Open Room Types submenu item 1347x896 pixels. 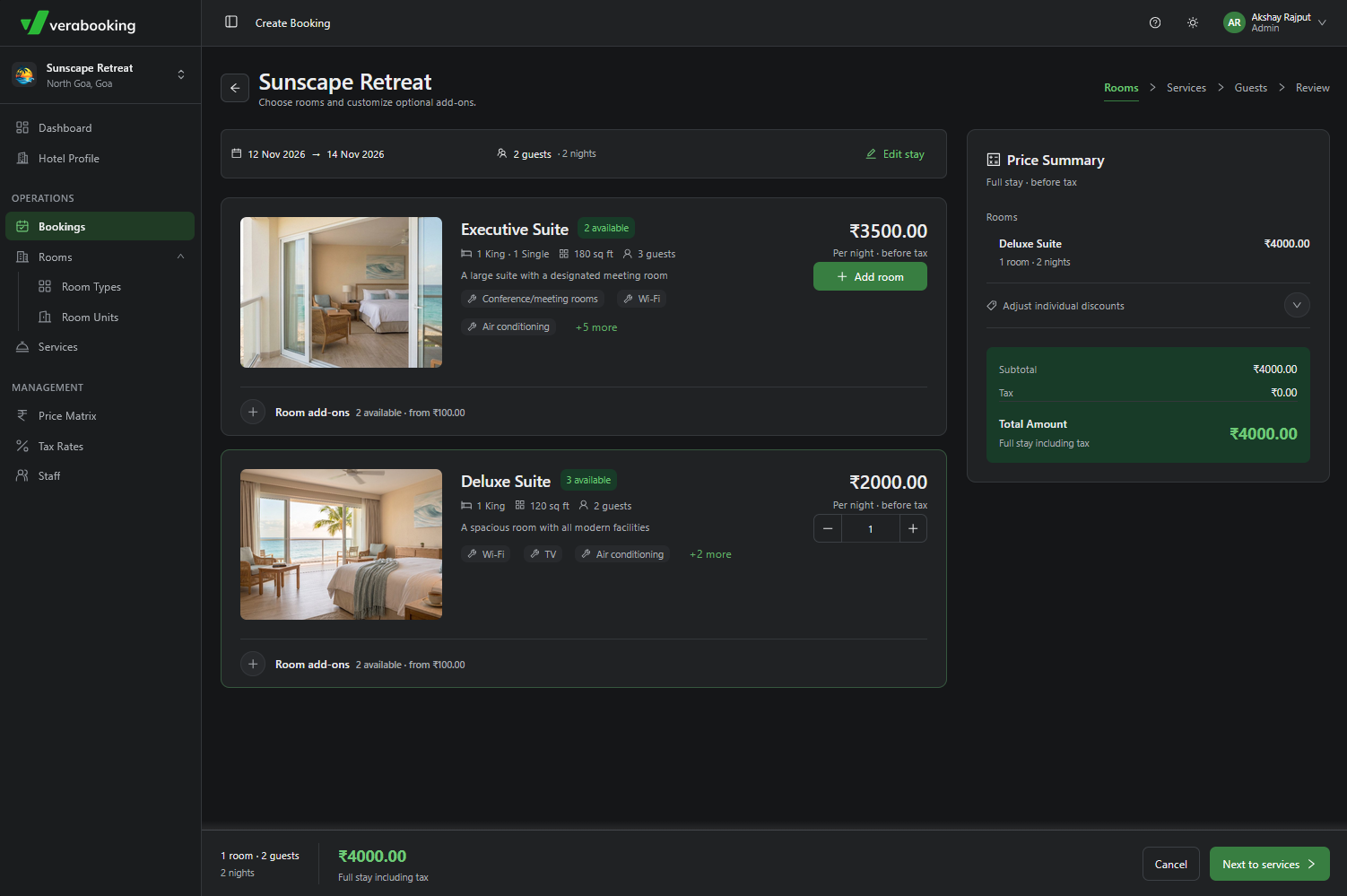point(91,287)
